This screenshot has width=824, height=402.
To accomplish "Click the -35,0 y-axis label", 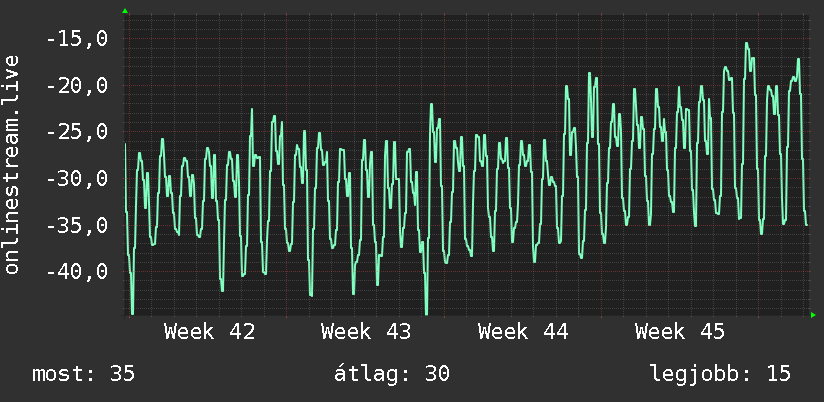I will point(77,225).
